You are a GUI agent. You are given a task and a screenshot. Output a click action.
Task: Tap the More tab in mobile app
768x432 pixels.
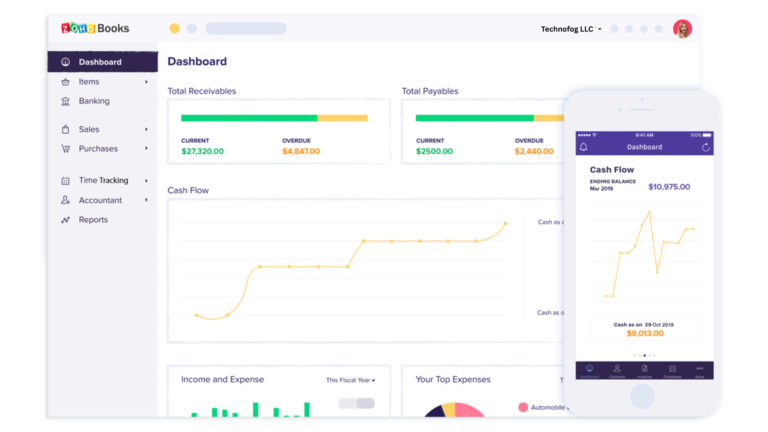coord(699,370)
